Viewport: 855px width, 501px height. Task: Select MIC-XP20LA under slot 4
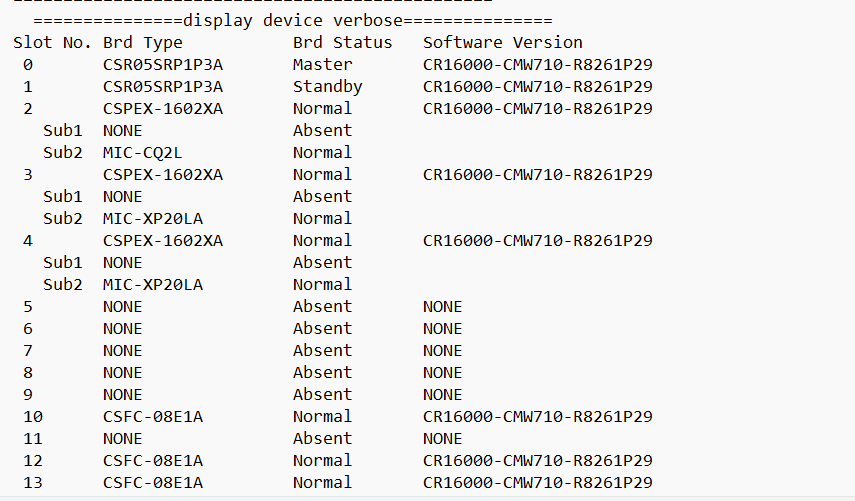tap(152, 284)
